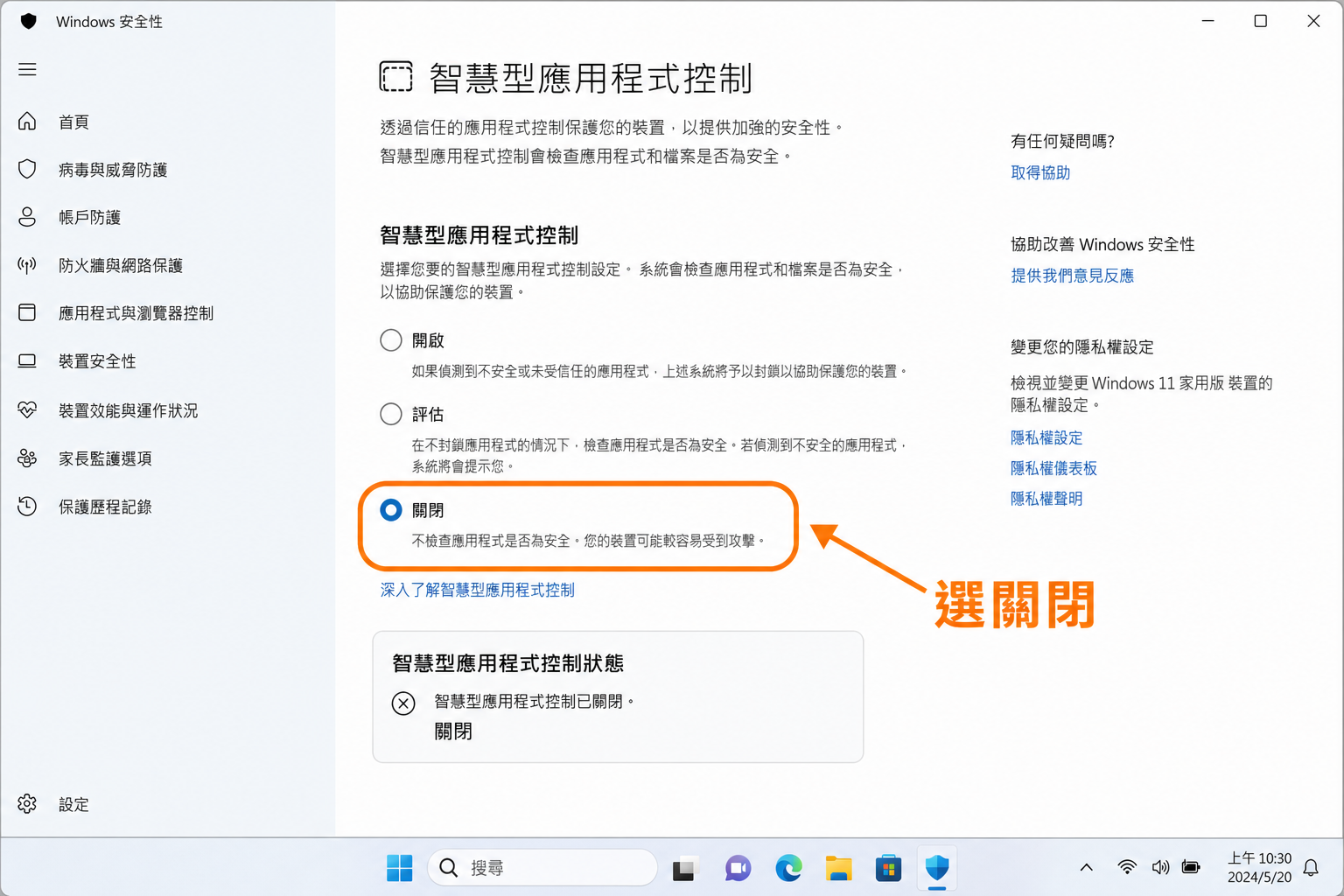This screenshot has width=1344, height=896.
Task: Click the 提供我們意見反應 link
Action: [1072, 276]
